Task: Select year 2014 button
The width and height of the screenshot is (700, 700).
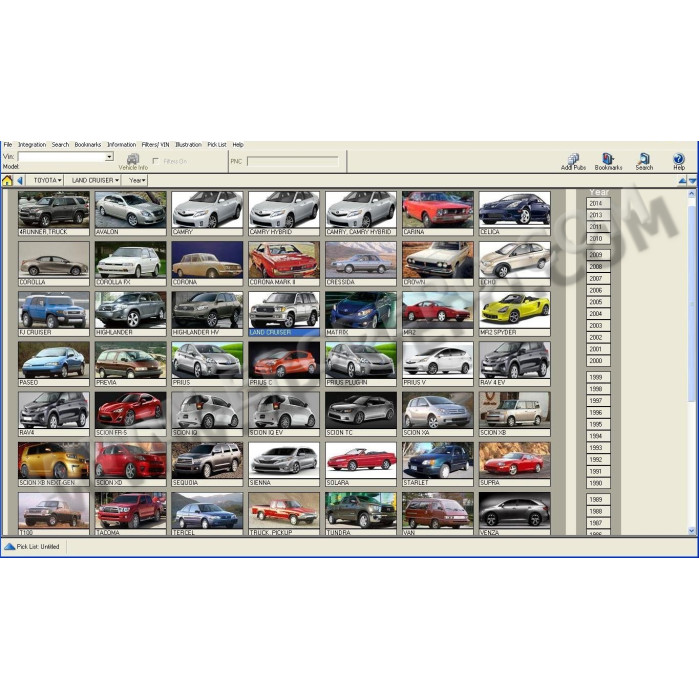Action: (x=598, y=204)
